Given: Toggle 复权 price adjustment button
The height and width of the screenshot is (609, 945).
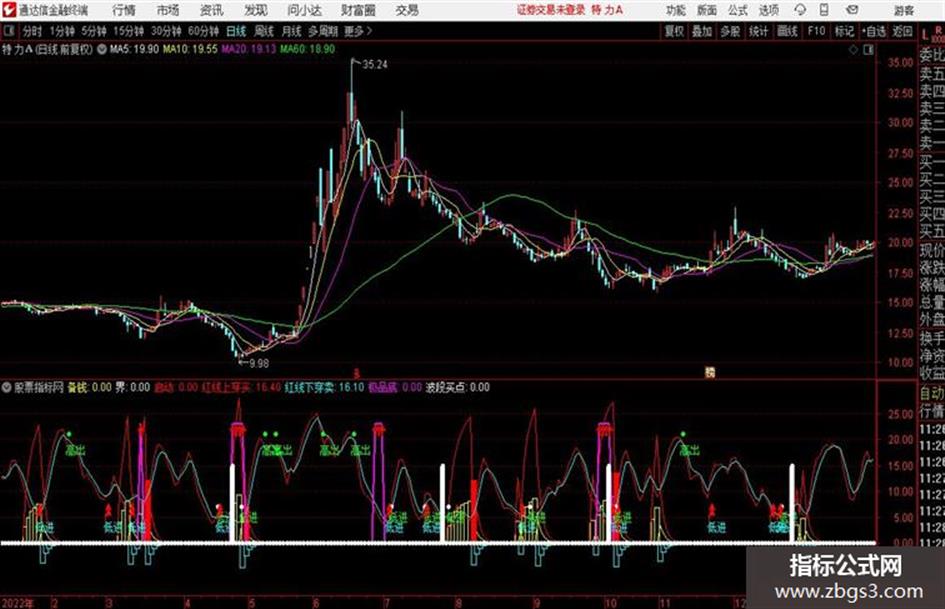Looking at the screenshot, I should click(x=674, y=31).
